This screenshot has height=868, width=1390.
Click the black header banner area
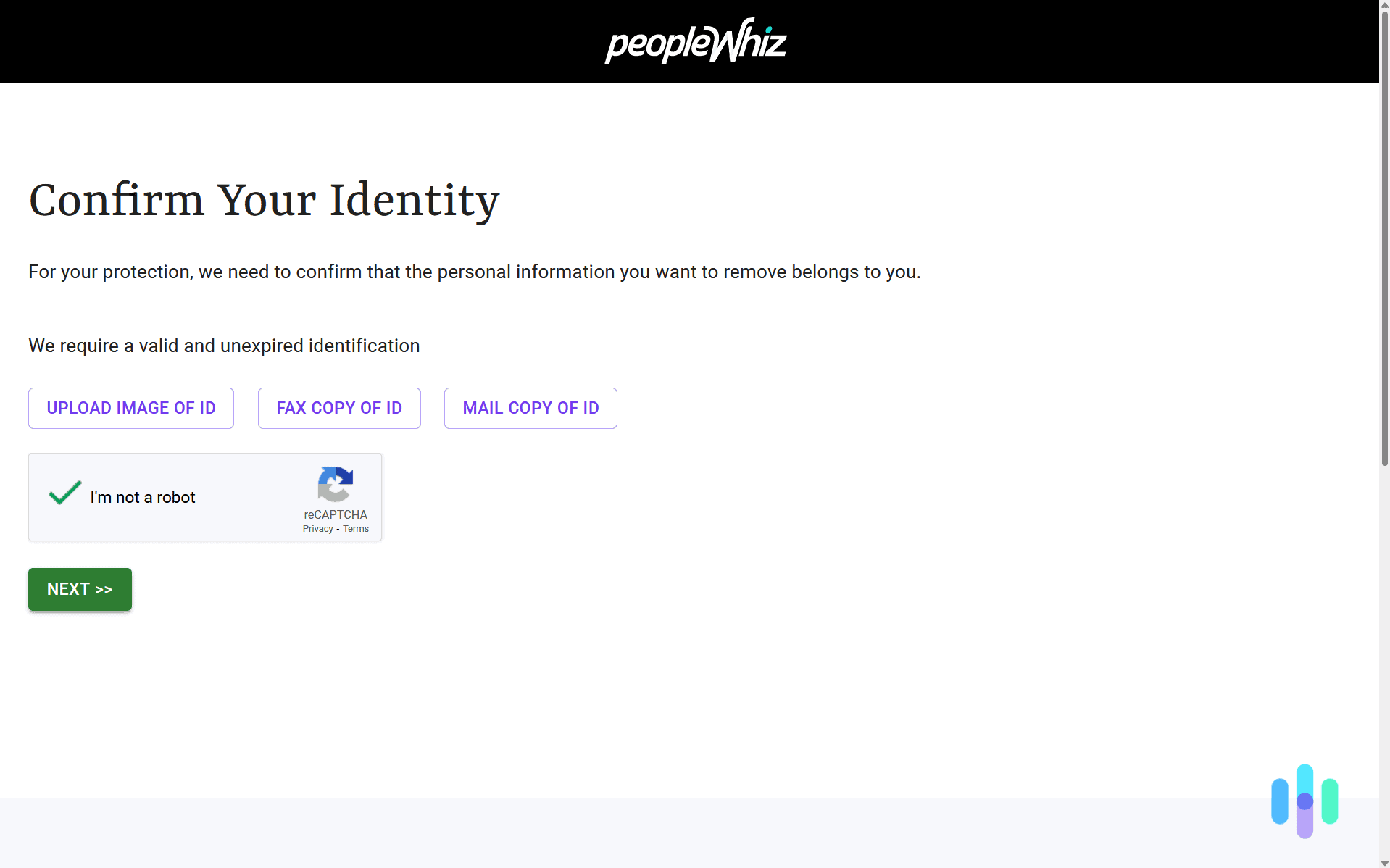[x=290, y=41]
